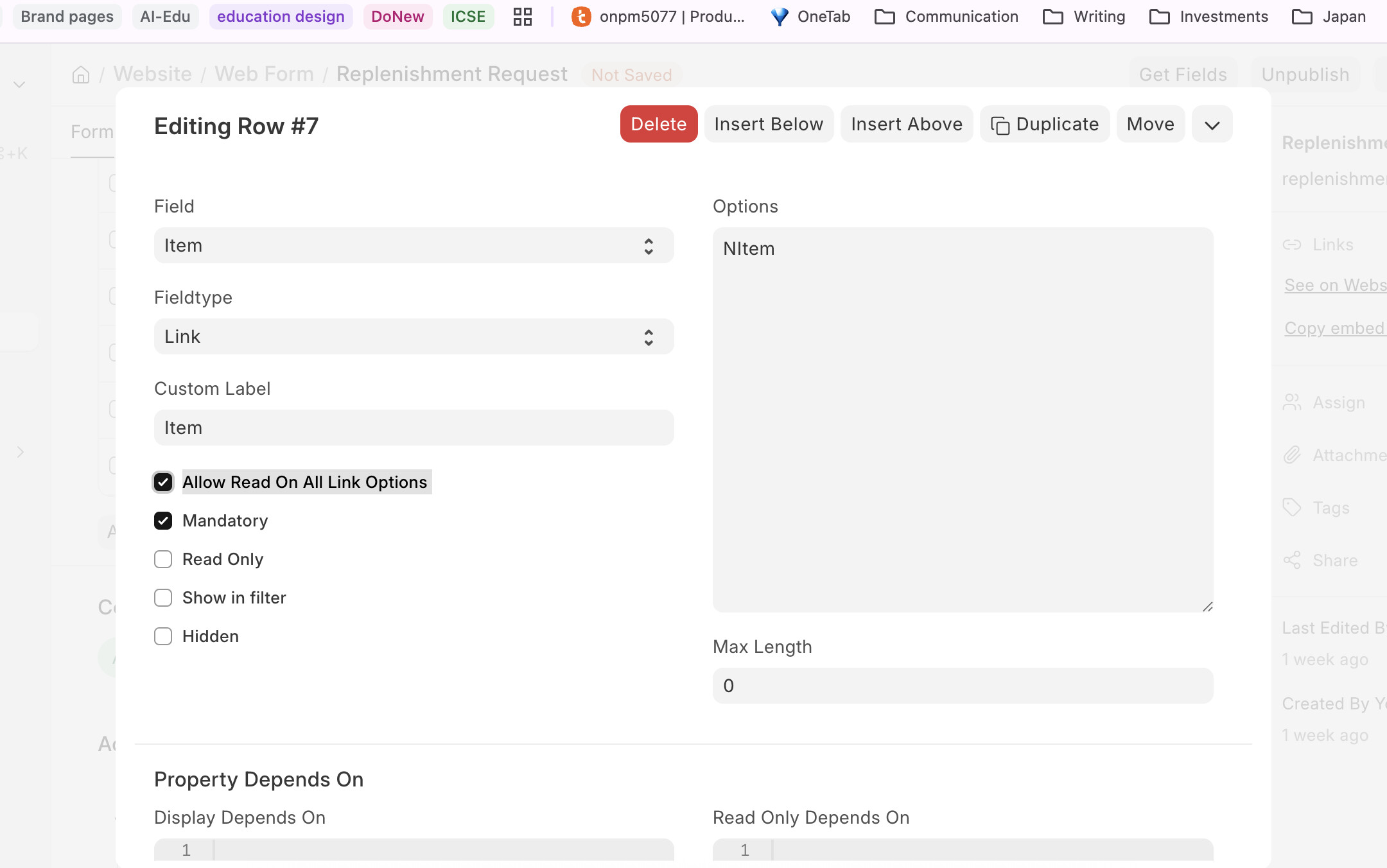Enable the Read Only checkbox
Image resolution: width=1387 pixels, height=868 pixels.
[x=163, y=559]
